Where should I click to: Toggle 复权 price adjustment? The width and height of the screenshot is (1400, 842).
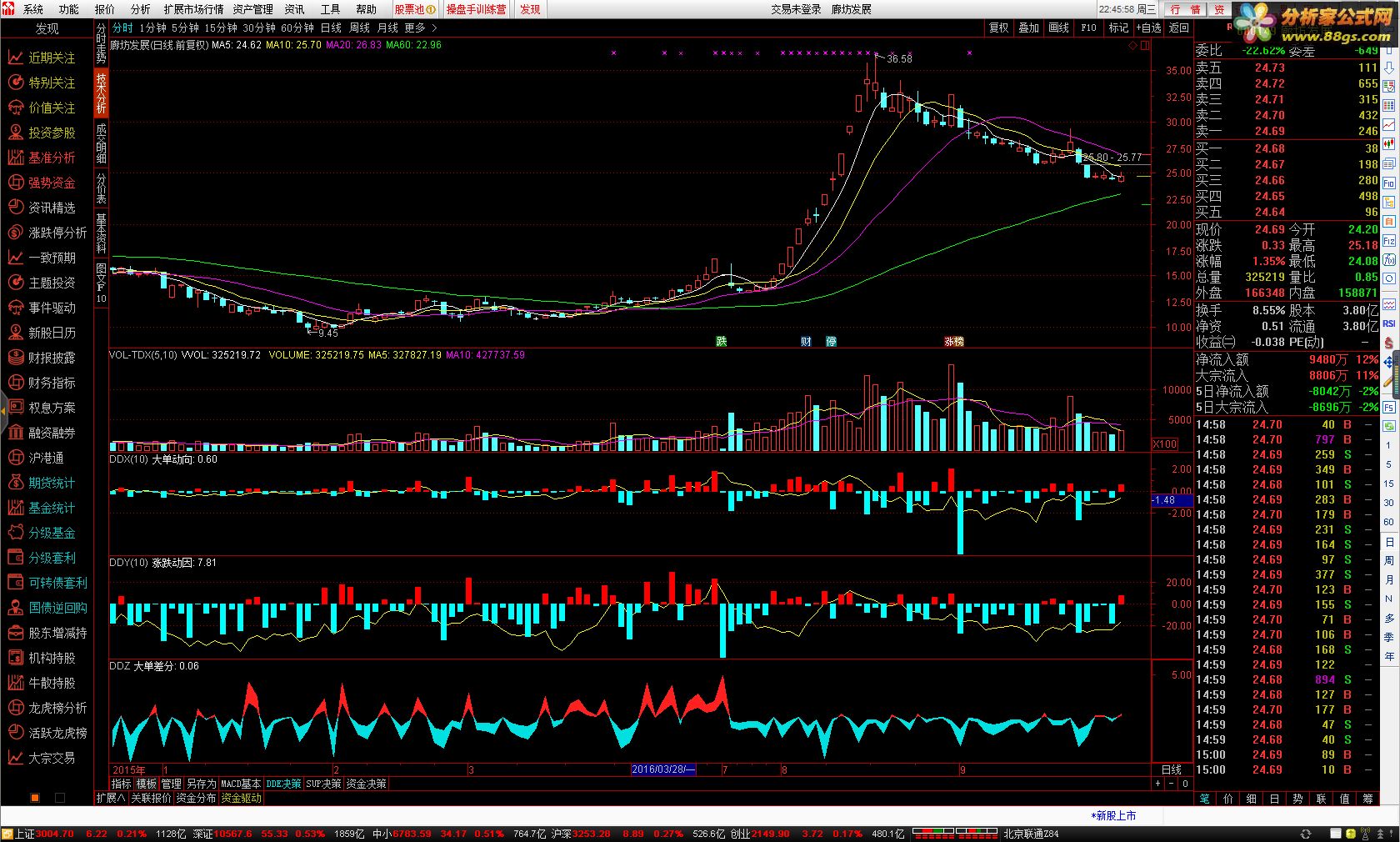pos(999,28)
